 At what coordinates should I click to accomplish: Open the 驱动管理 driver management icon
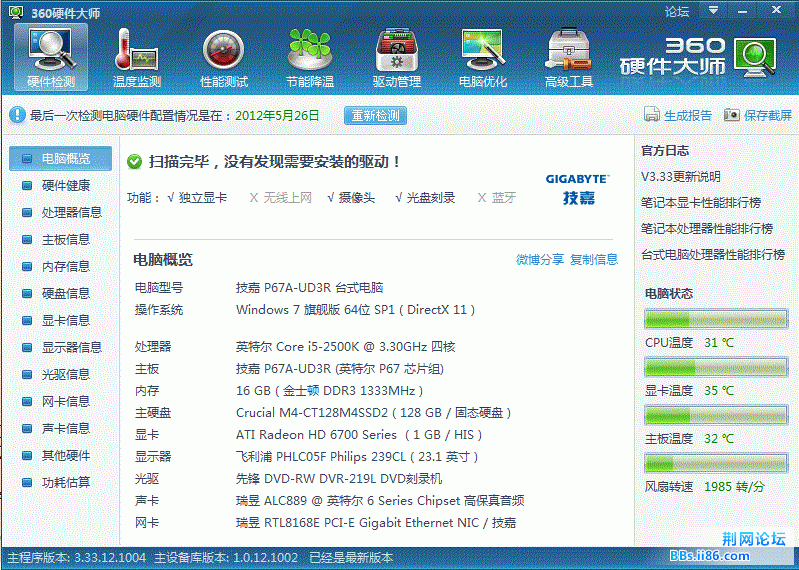(x=396, y=57)
